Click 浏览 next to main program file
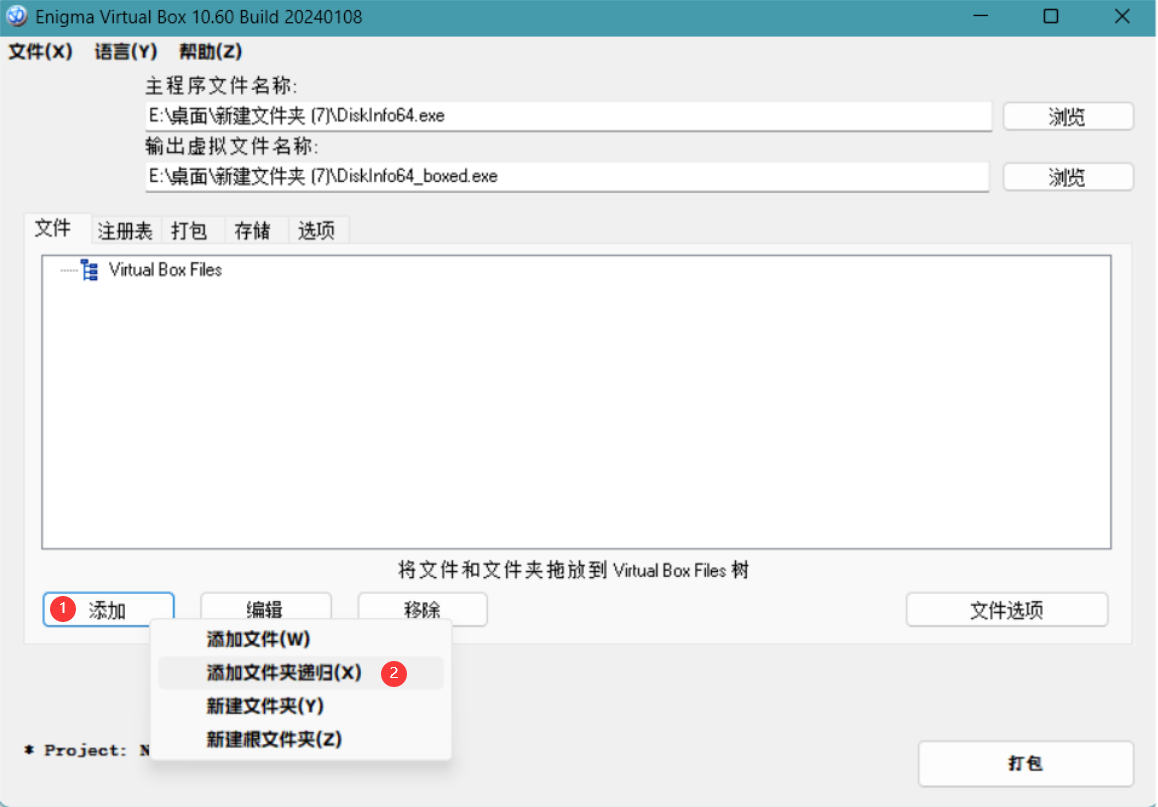 [1068, 117]
